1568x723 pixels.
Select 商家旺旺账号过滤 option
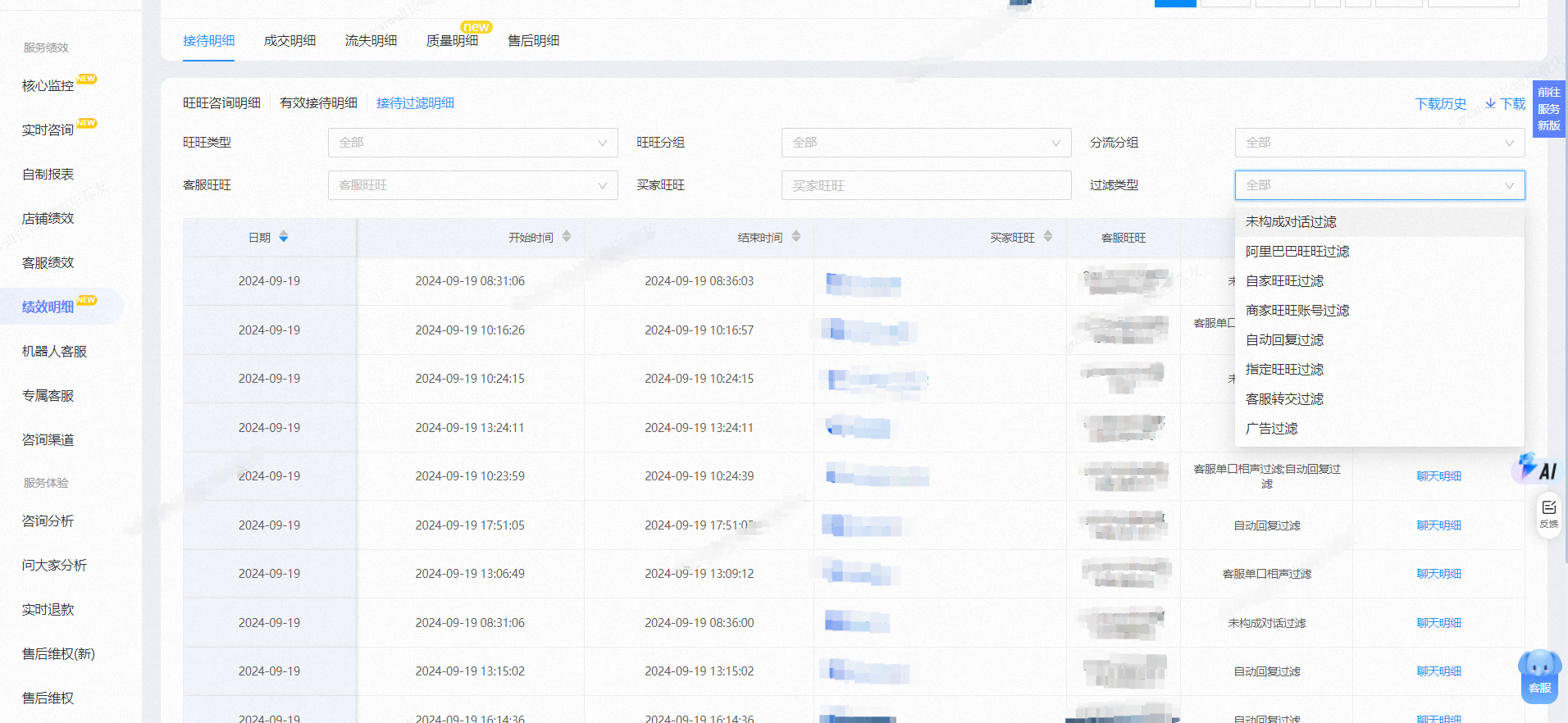1379,311
